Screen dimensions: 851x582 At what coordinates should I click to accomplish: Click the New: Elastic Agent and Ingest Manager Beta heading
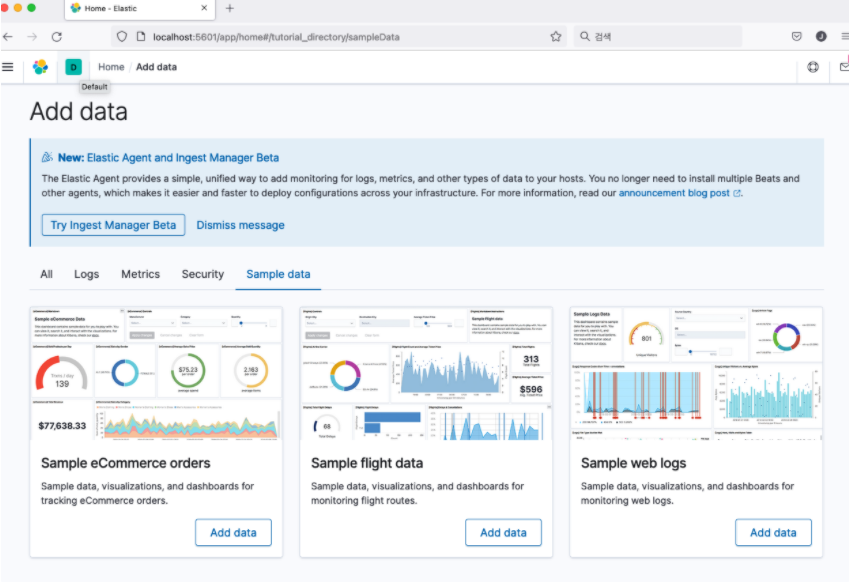[168, 157]
